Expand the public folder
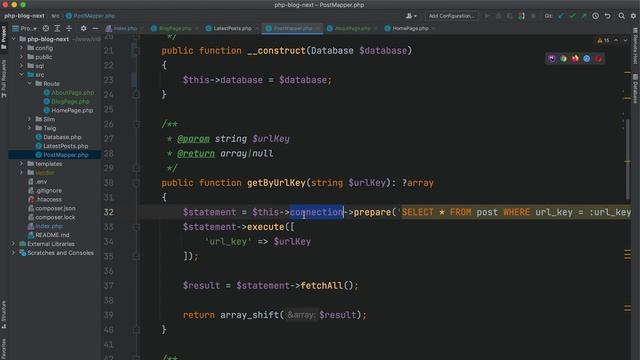 22,57
